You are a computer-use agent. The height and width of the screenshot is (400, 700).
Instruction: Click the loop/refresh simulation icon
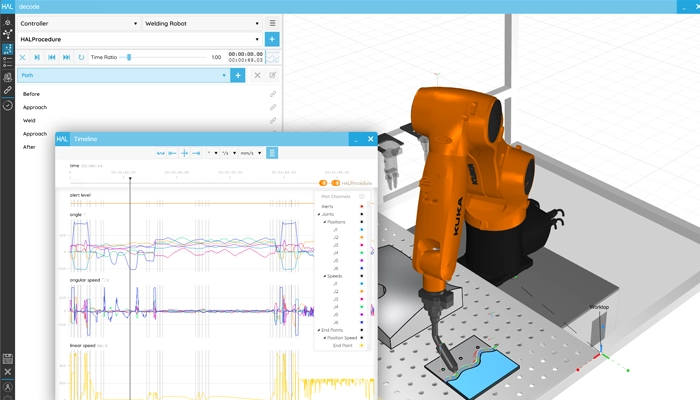[81, 57]
